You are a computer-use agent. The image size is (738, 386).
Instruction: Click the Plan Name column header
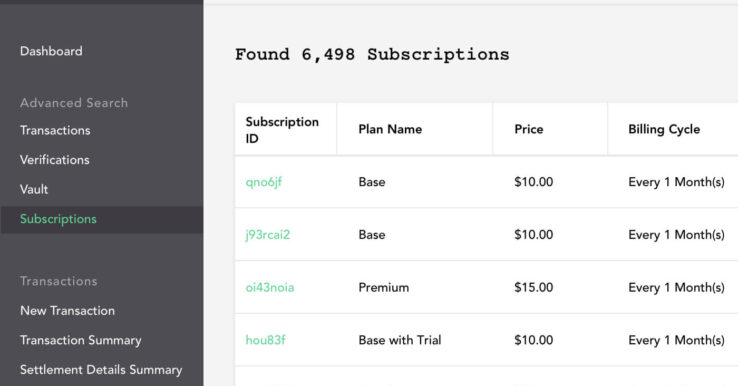(x=390, y=129)
